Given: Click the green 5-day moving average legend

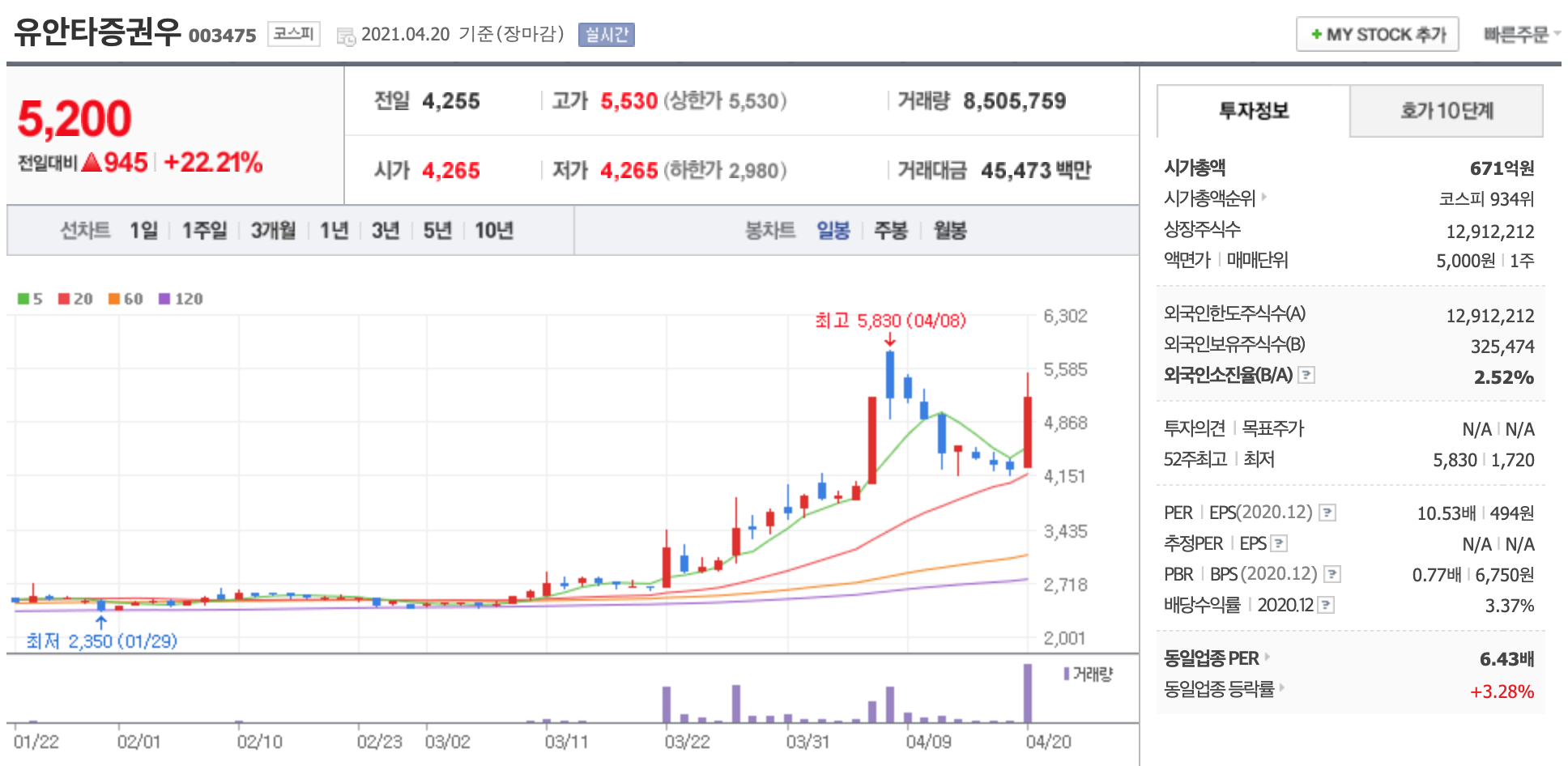Looking at the screenshot, I should tap(30, 299).
